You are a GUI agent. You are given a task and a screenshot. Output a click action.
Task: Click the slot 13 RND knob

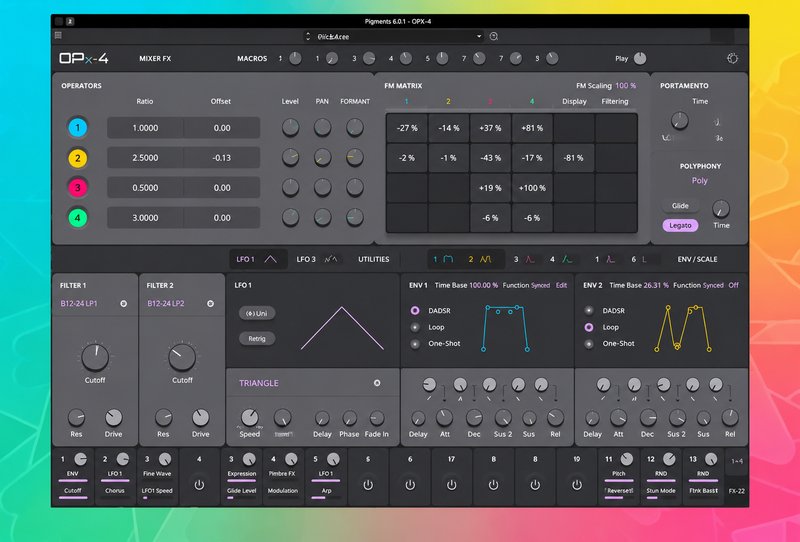click(711, 459)
